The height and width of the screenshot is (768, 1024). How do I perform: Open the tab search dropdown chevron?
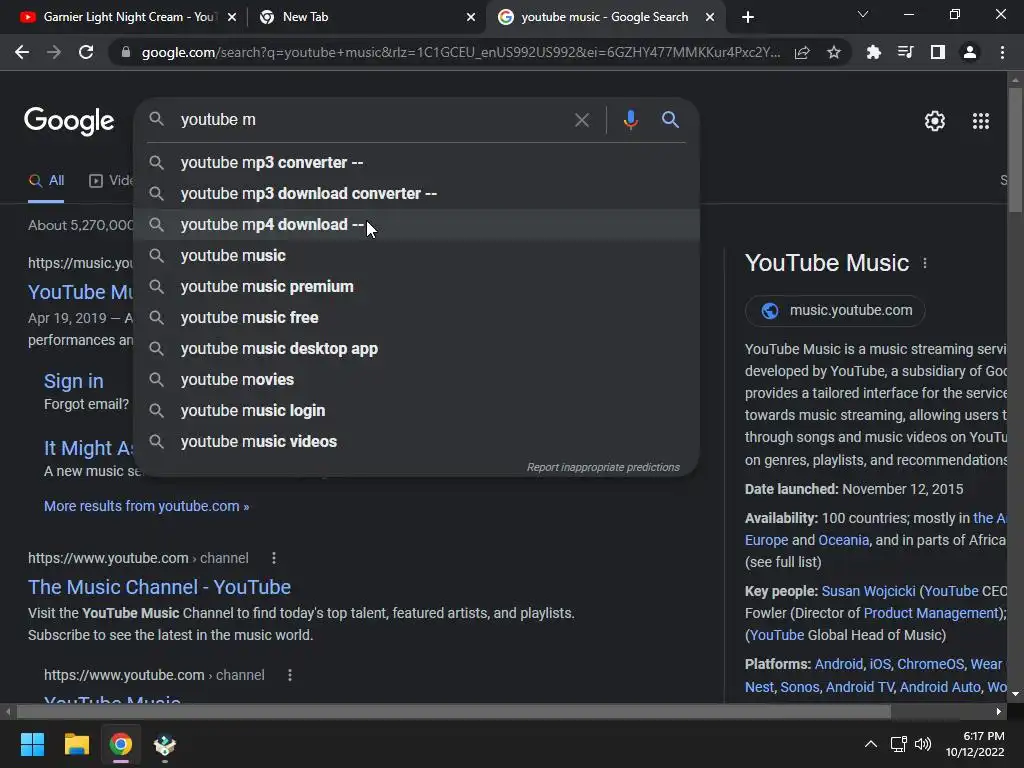coord(863,14)
